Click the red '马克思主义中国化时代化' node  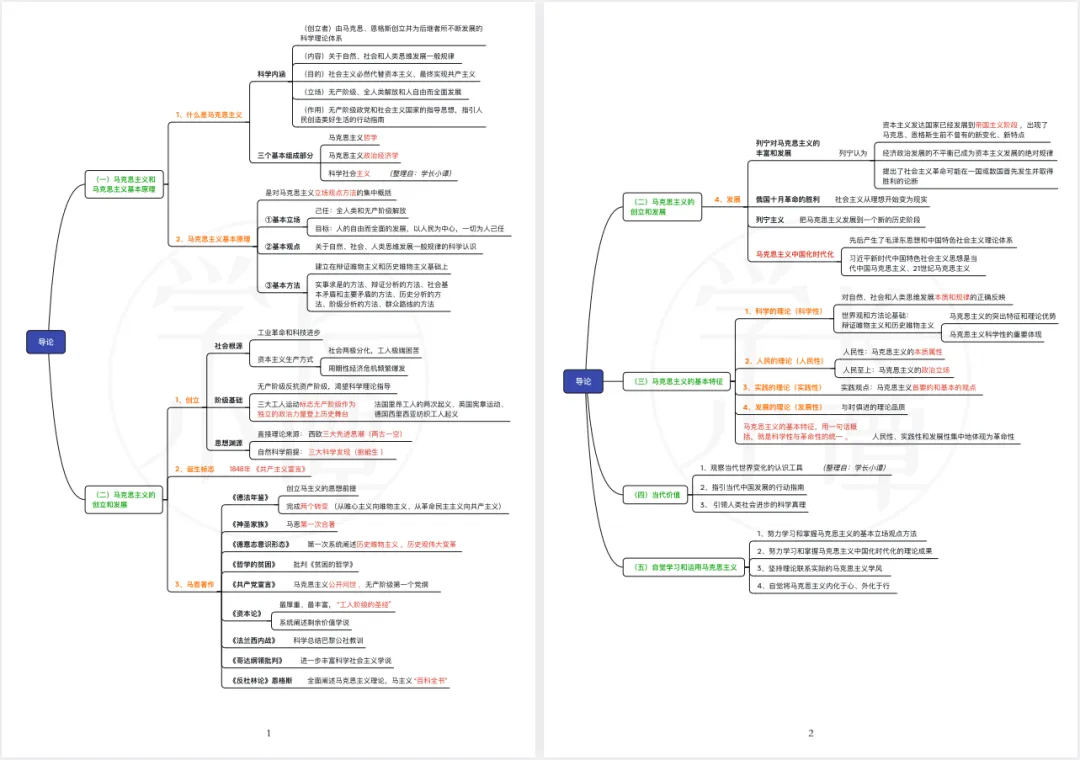point(794,254)
